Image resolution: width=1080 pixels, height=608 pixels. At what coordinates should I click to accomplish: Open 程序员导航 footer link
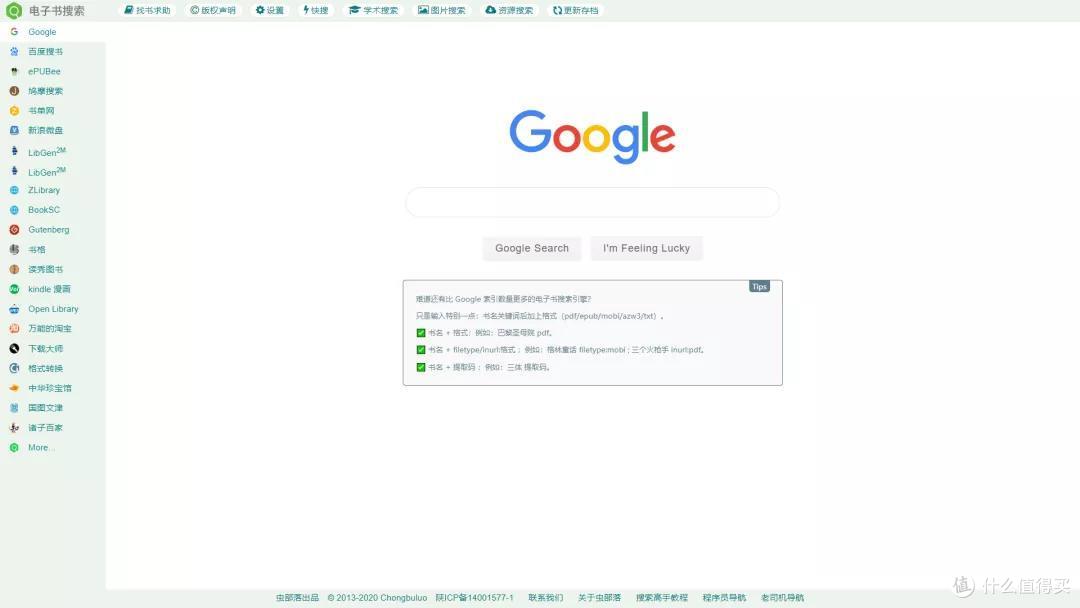pos(724,598)
